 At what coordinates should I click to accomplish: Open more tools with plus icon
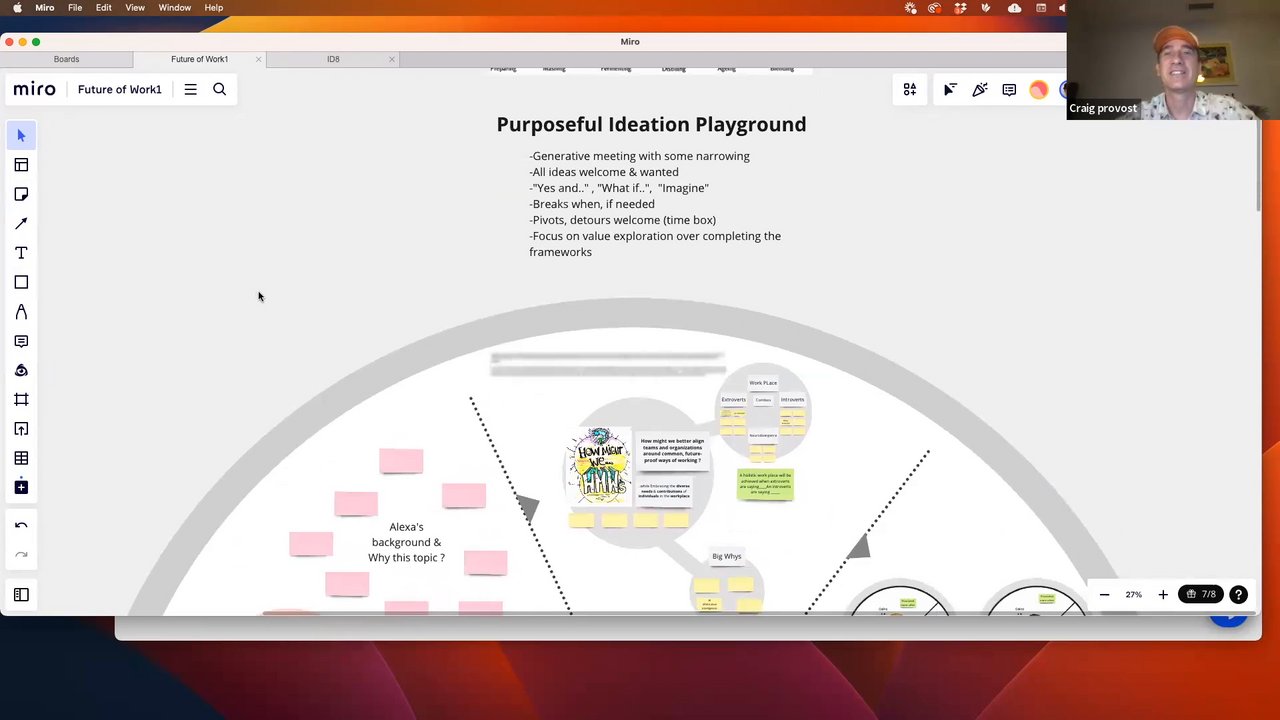point(21,487)
